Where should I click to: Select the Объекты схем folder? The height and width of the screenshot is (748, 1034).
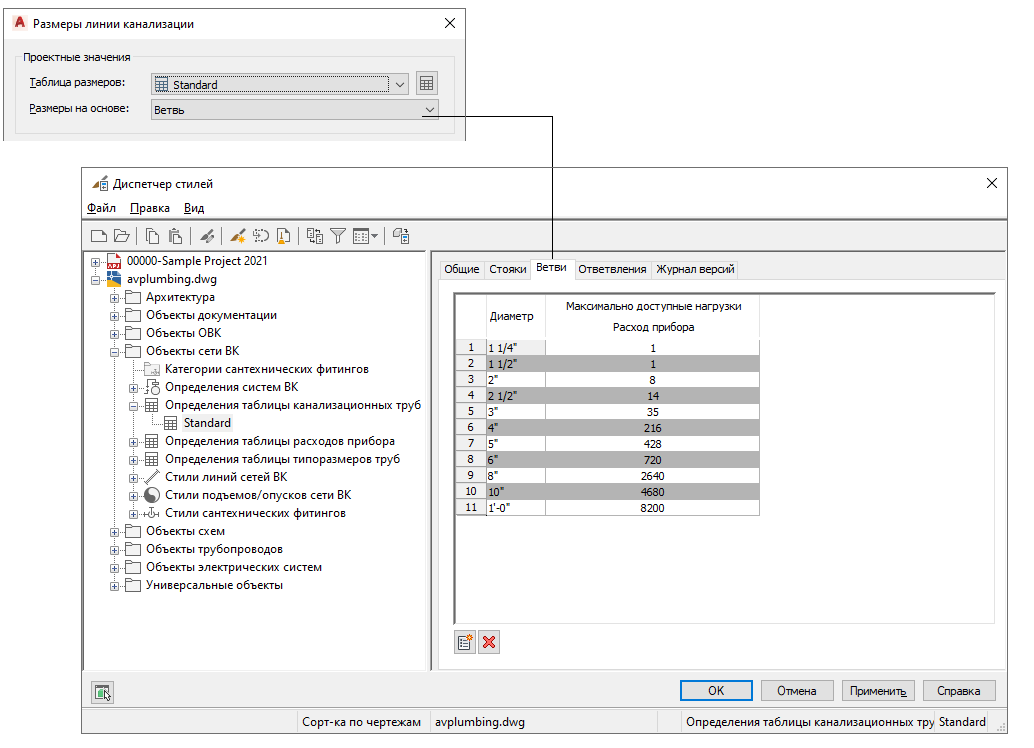[x=185, y=531]
